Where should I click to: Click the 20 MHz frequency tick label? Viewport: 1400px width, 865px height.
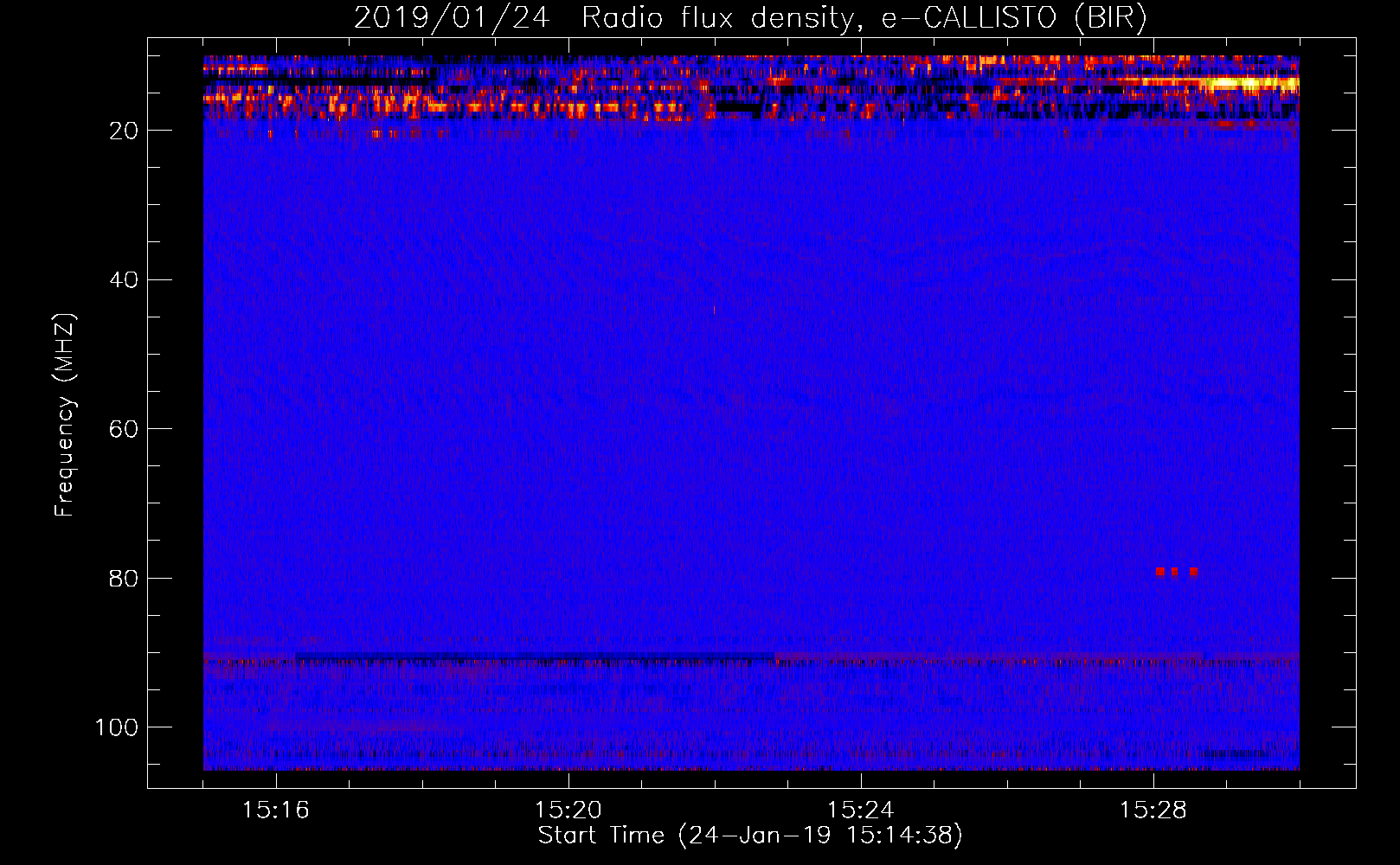pyautogui.click(x=125, y=131)
